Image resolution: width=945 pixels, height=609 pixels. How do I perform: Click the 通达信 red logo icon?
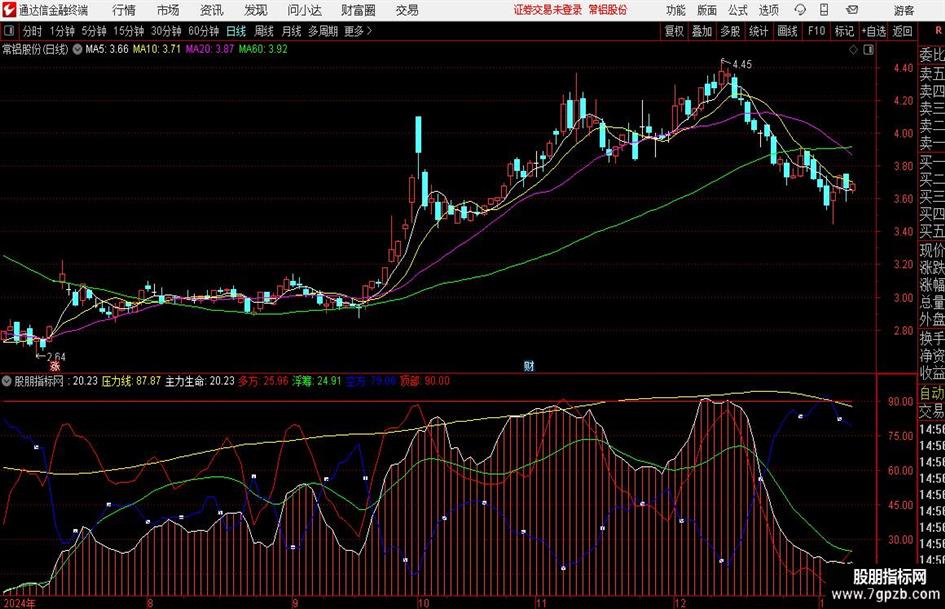pyautogui.click(x=9, y=10)
